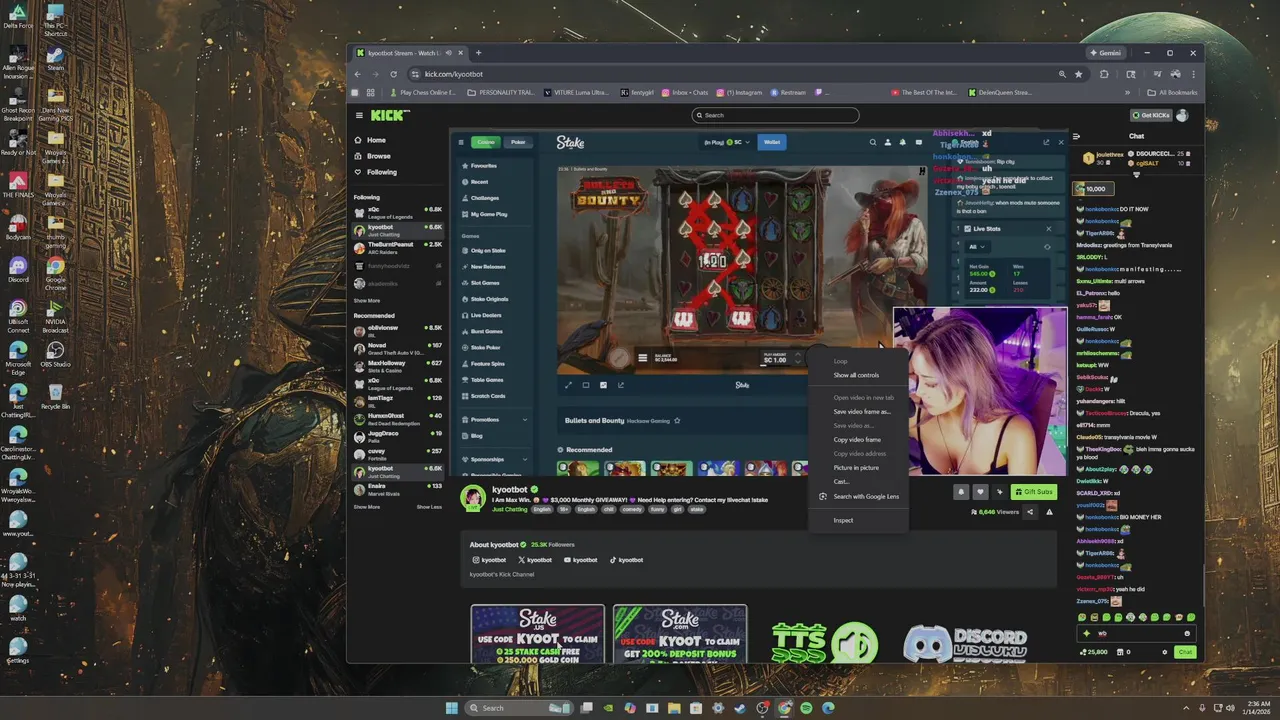The image size is (1280, 720).
Task: Open the emoji picker in chat input
Action: click(x=1187, y=633)
